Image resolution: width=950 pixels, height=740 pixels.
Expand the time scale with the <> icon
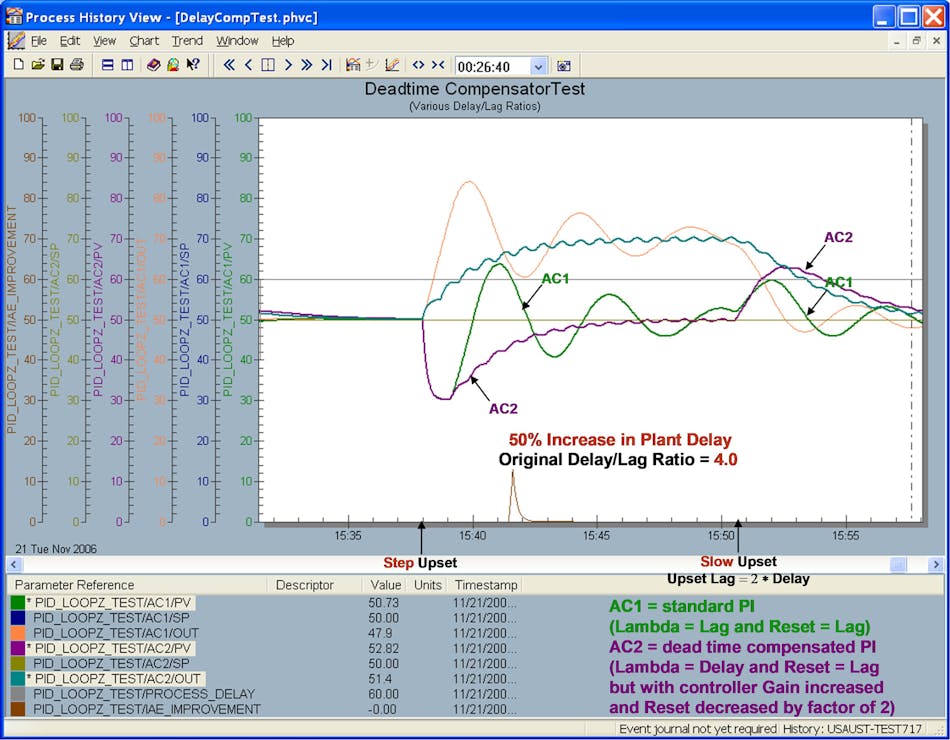pyautogui.click(x=418, y=65)
